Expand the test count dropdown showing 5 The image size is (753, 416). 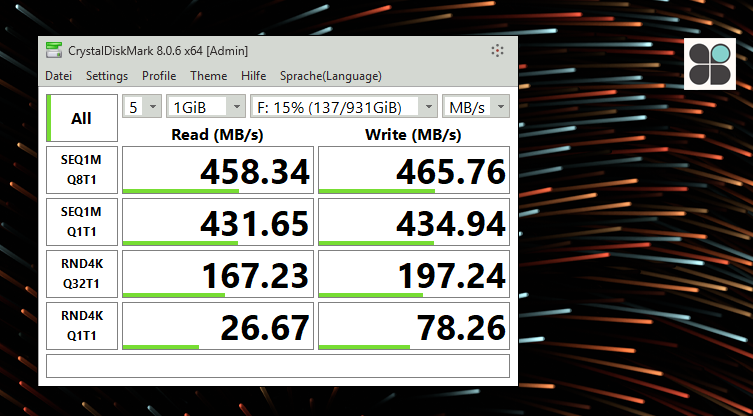[142, 107]
